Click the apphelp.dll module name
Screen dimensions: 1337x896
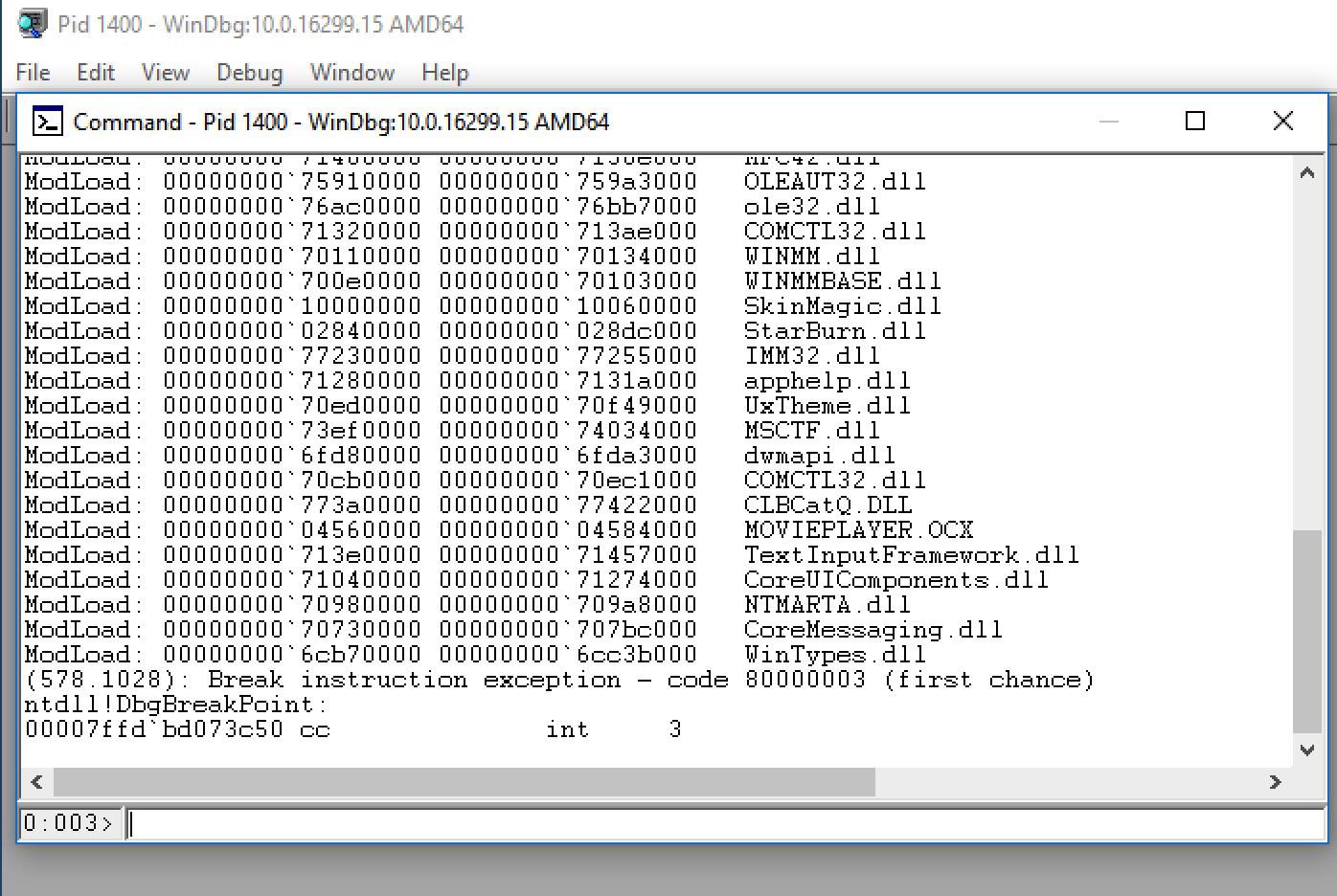click(827, 381)
